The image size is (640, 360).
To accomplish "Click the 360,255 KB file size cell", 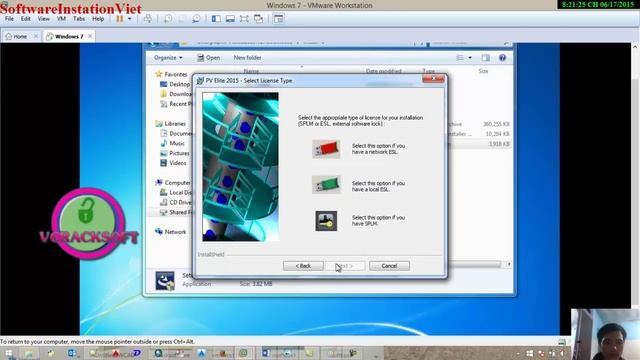I will (496, 124).
